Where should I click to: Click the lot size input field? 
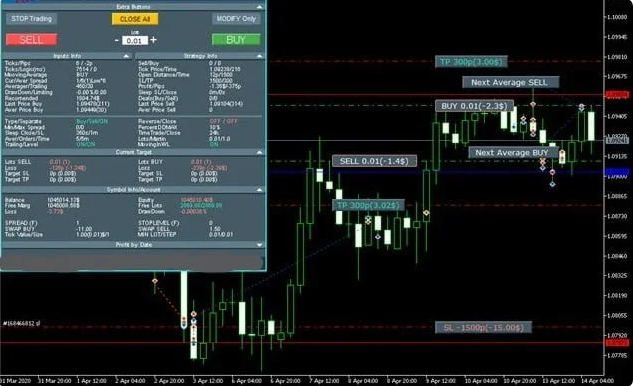(x=134, y=41)
